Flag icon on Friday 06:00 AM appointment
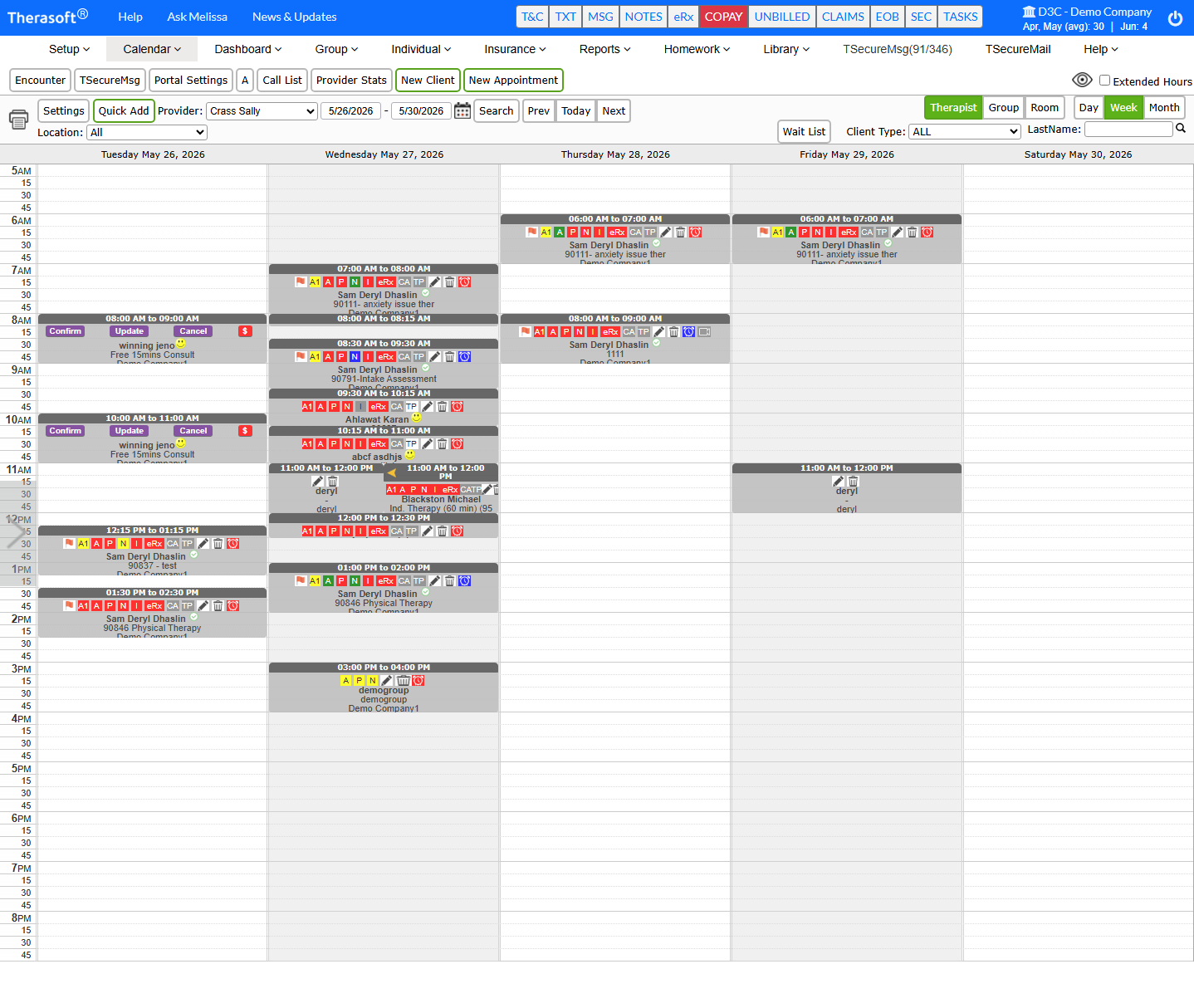The image size is (1194, 1008). coord(763,232)
